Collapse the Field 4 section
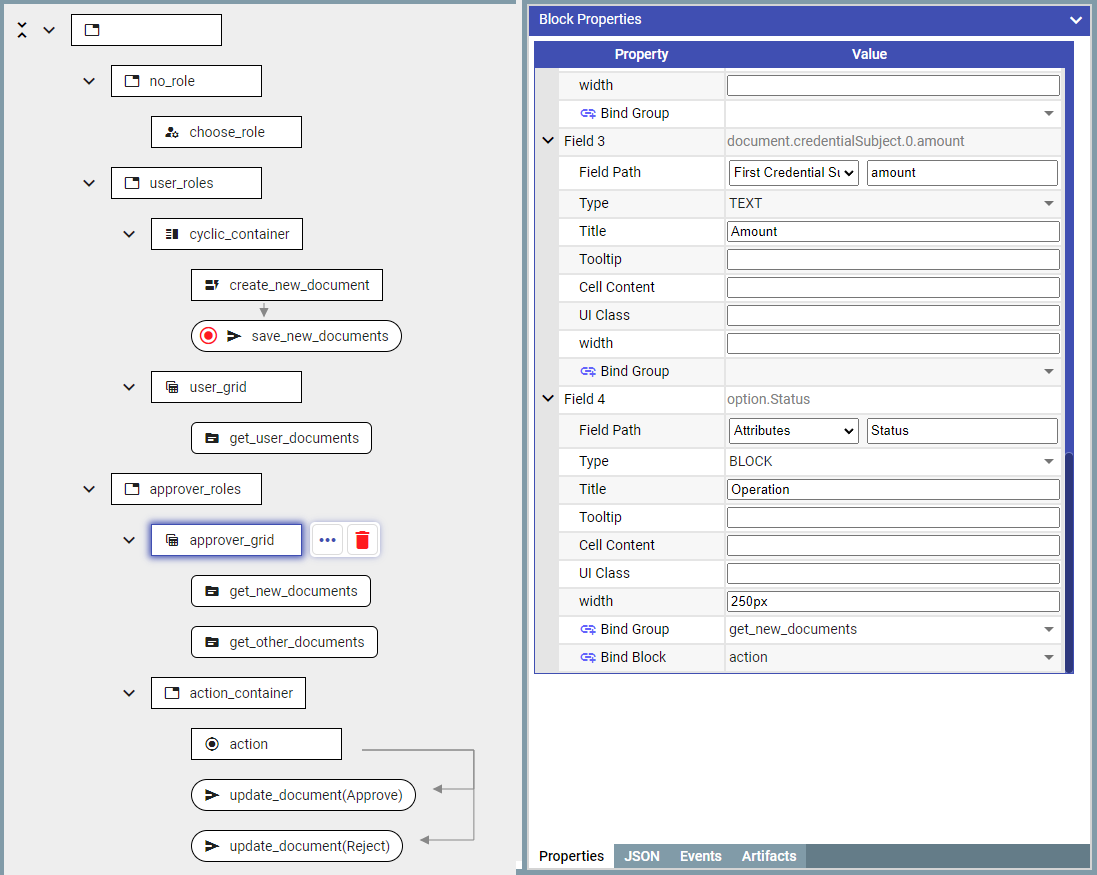1097x875 pixels. tap(547, 399)
